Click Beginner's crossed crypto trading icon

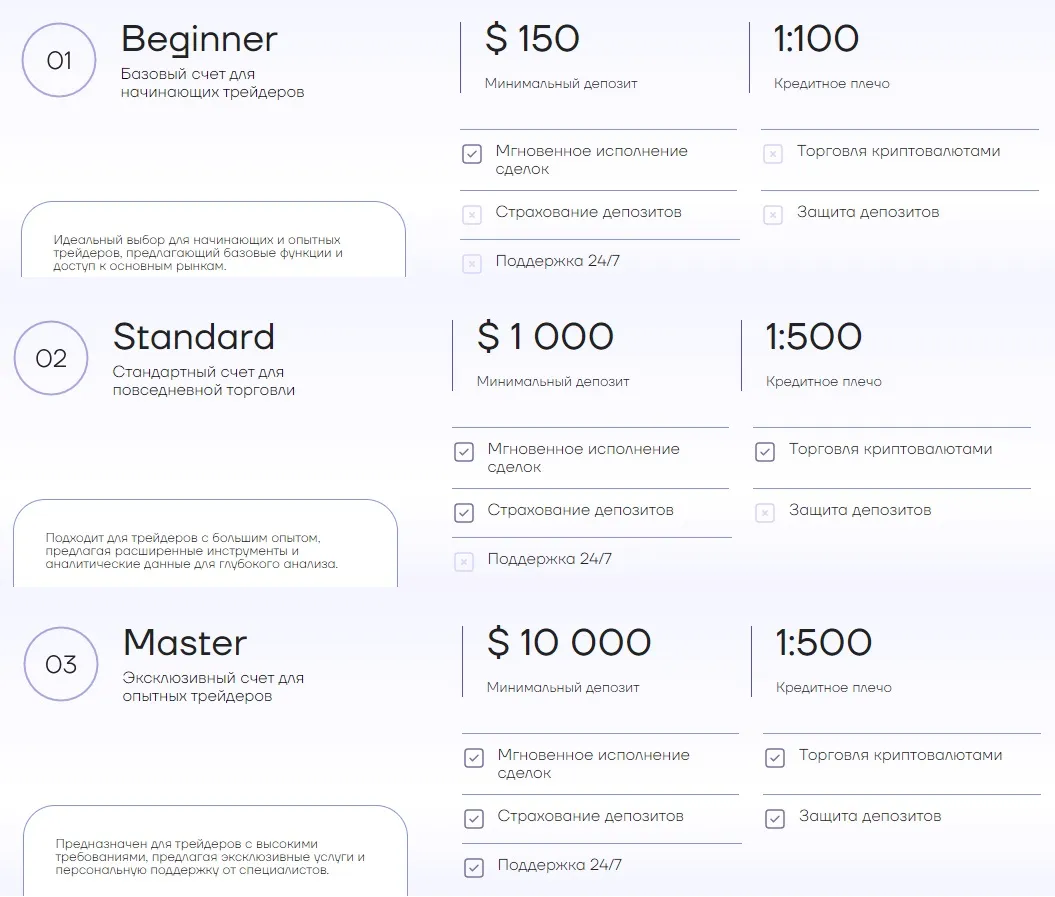click(x=773, y=154)
